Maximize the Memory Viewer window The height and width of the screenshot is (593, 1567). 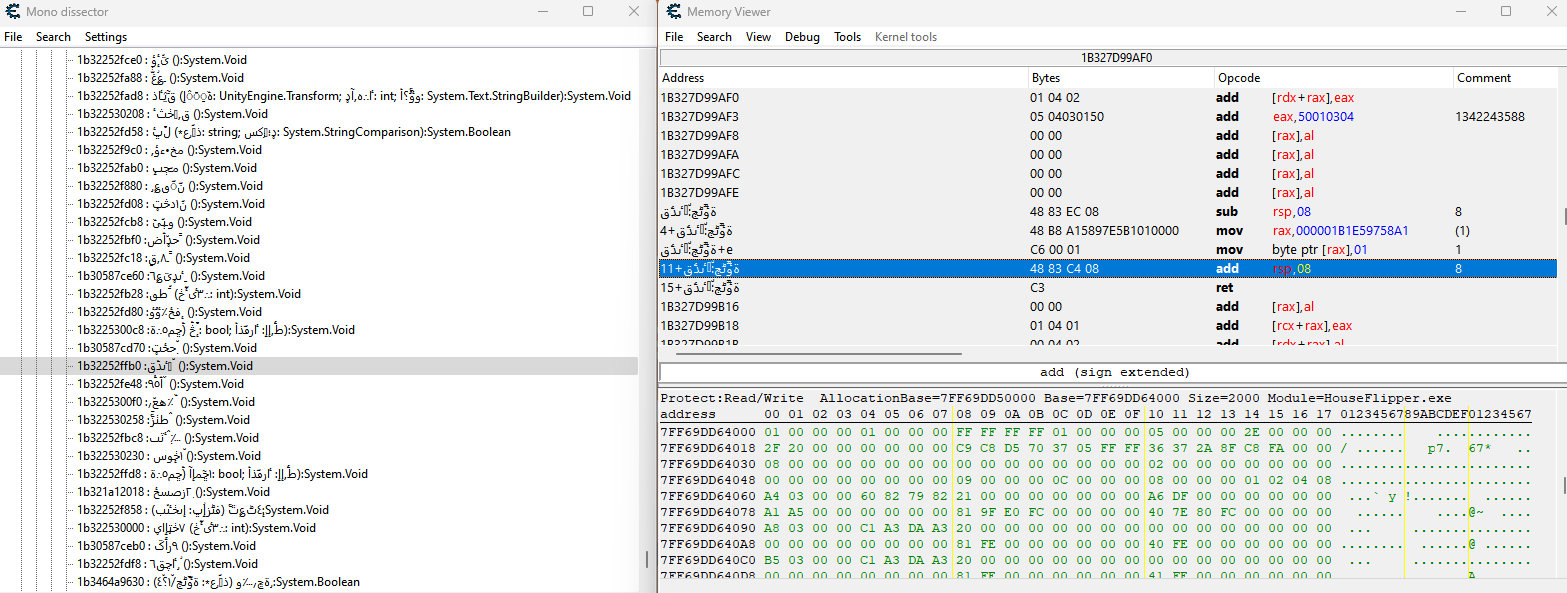coord(1505,11)
